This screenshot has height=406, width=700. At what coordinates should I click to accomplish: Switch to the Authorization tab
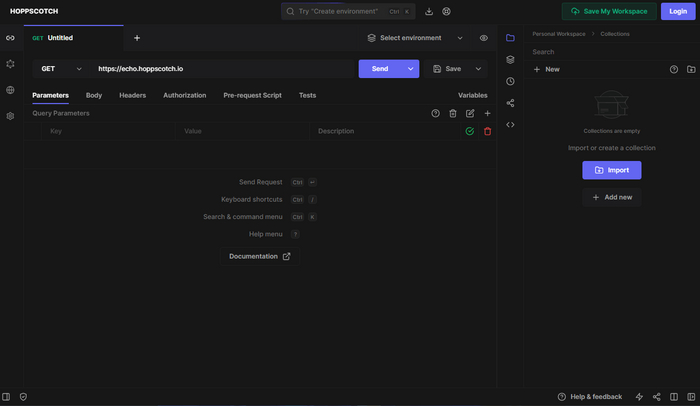point(184,95)
